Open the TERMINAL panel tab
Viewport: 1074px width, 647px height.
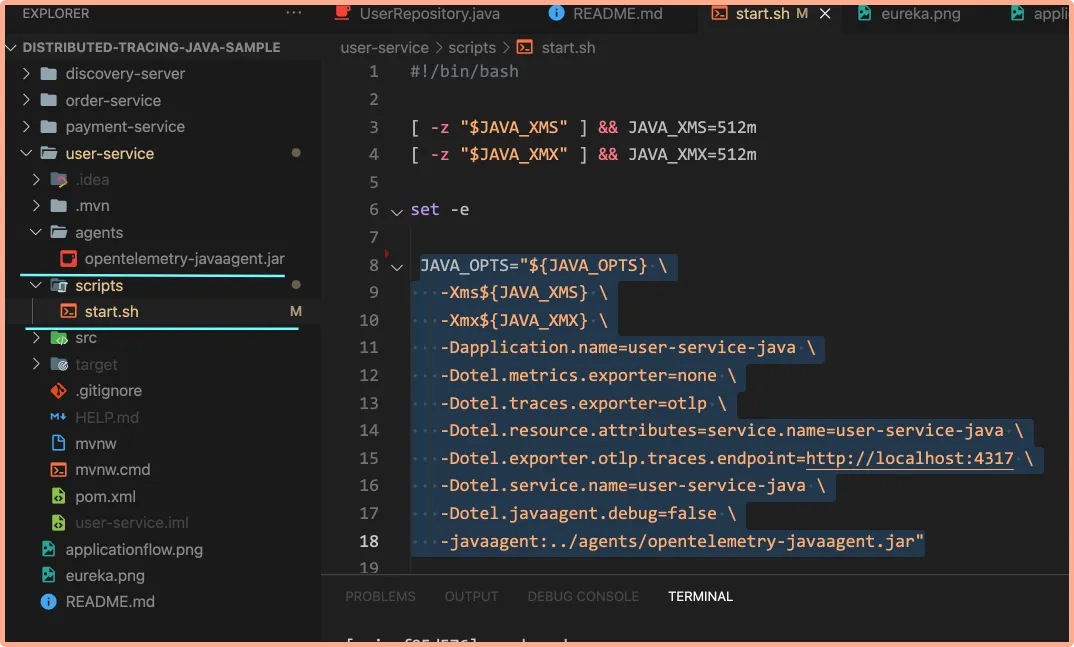pyautogui.click(x=700, y=596)
